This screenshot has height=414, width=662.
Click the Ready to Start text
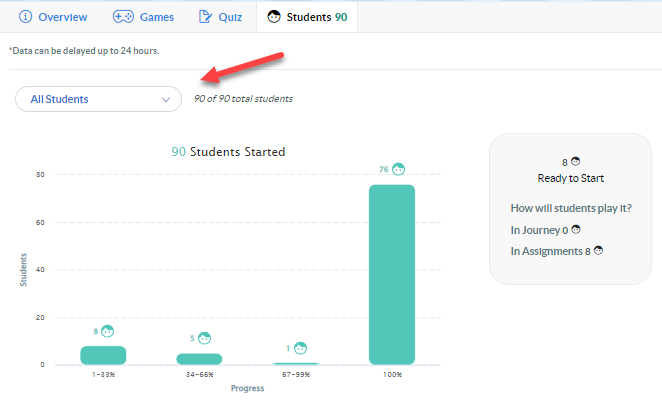(x=570, y=178)
